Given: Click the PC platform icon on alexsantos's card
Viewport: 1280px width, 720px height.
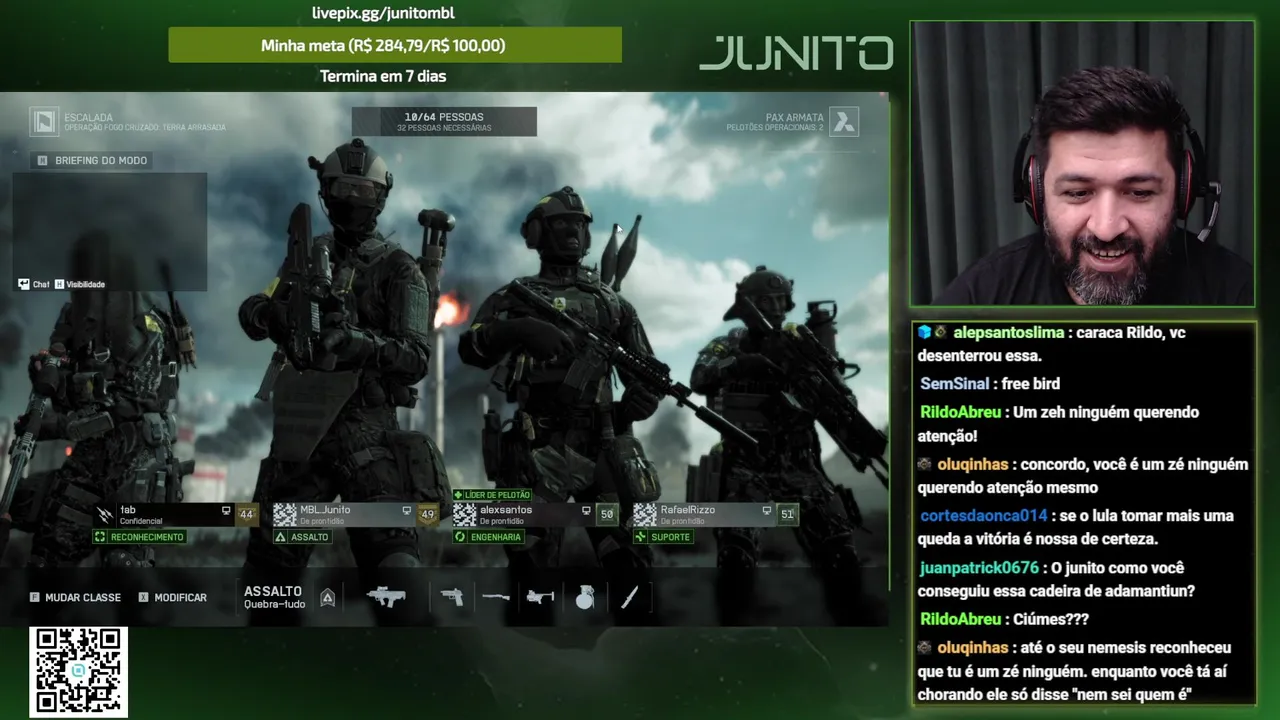Looking at the screenshot, I should click(x=586, y=510).
